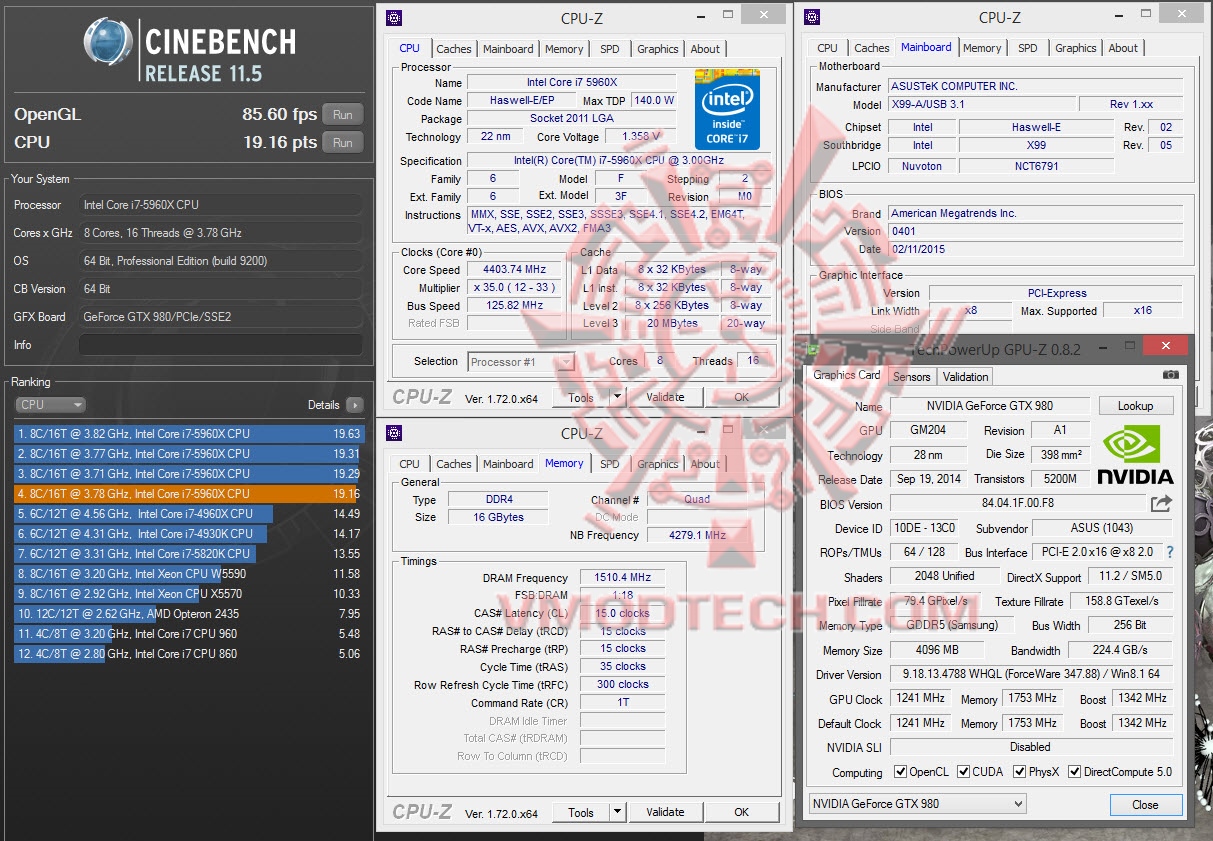
Task: Select ranking row Intel Xeon CPU W5590
Action: click(x=189, y=574)
